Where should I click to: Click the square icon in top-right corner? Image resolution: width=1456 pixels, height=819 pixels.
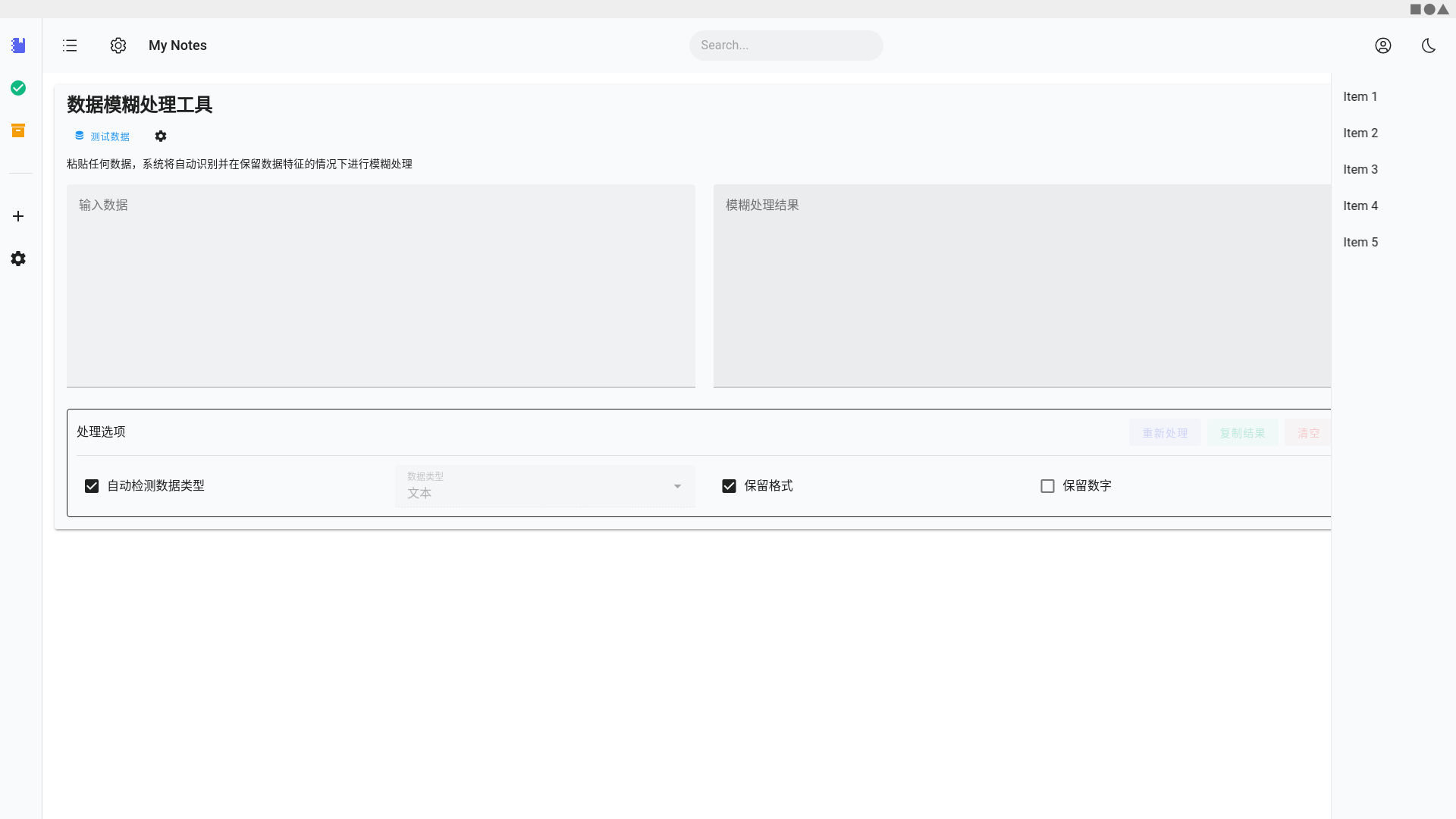[1415, 9]
